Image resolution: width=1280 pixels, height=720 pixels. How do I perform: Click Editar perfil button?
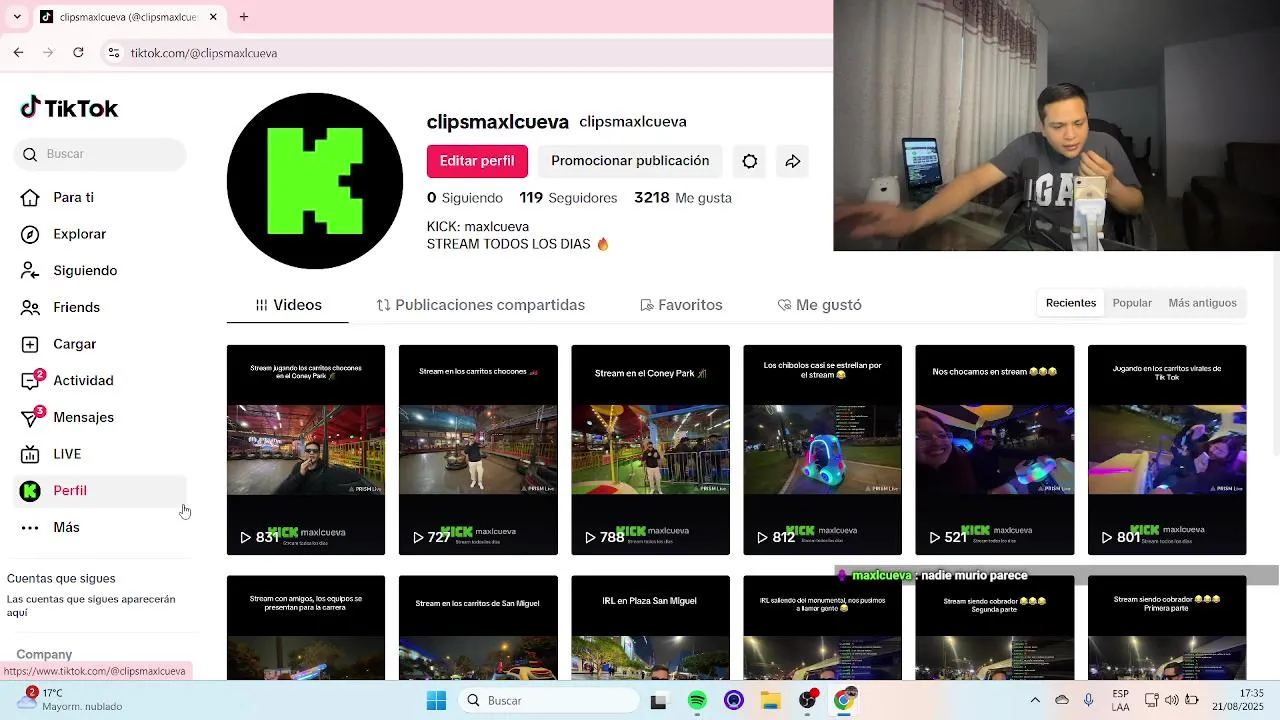pyautogui.click(x=477, y=161)
